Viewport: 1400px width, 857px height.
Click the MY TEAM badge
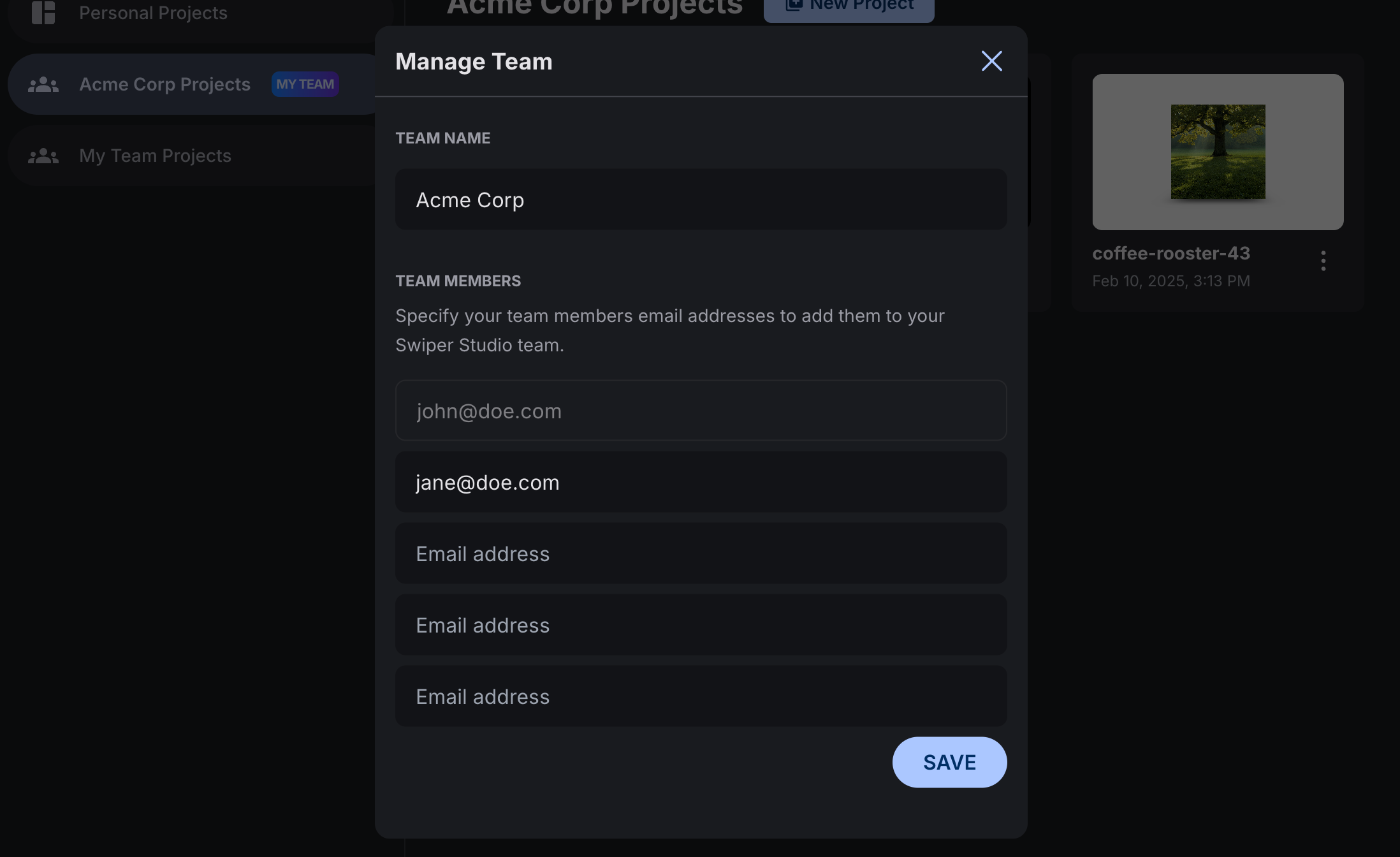305,84
